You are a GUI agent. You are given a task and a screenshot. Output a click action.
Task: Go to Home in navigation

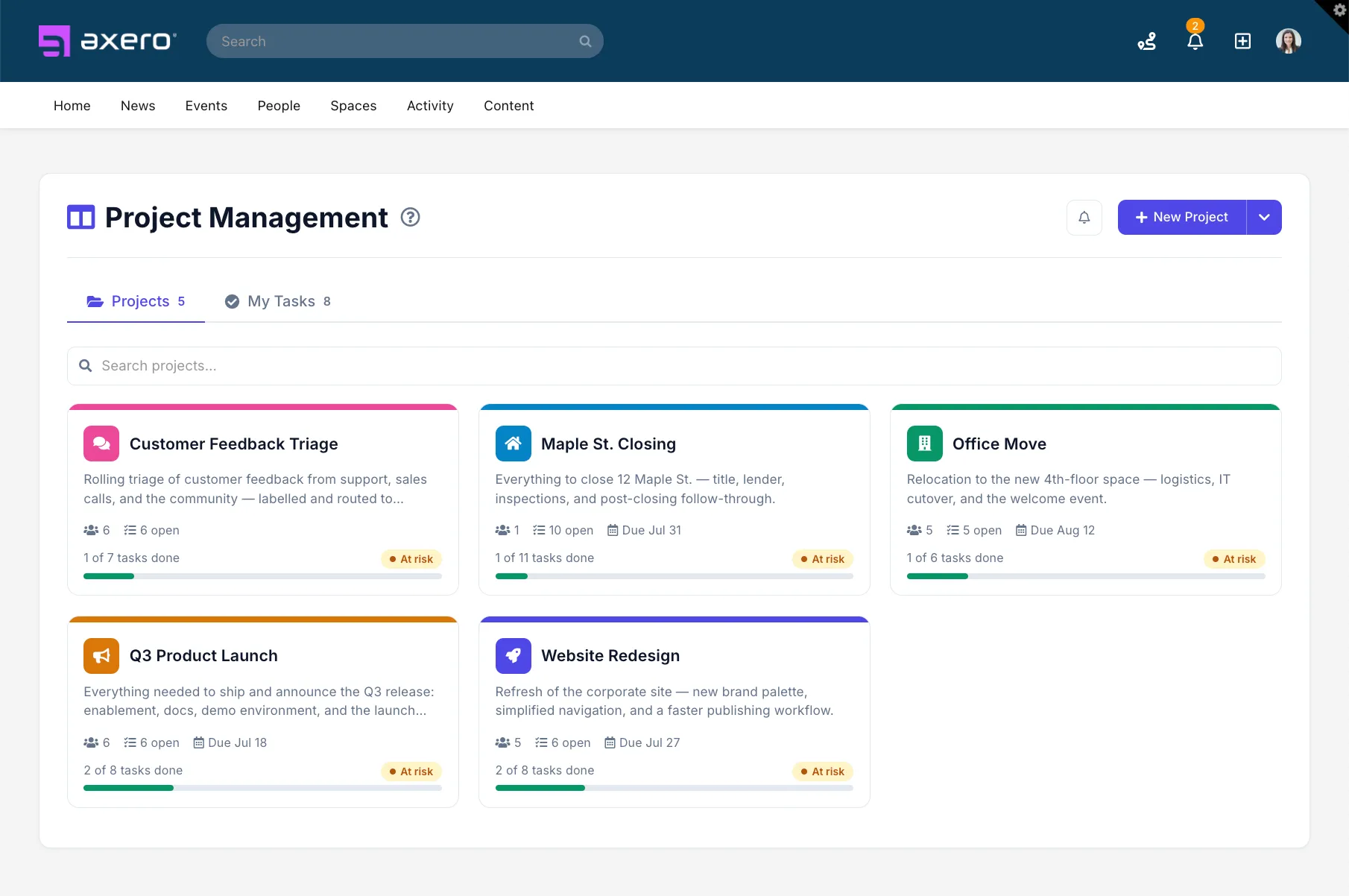coord(72,106)
